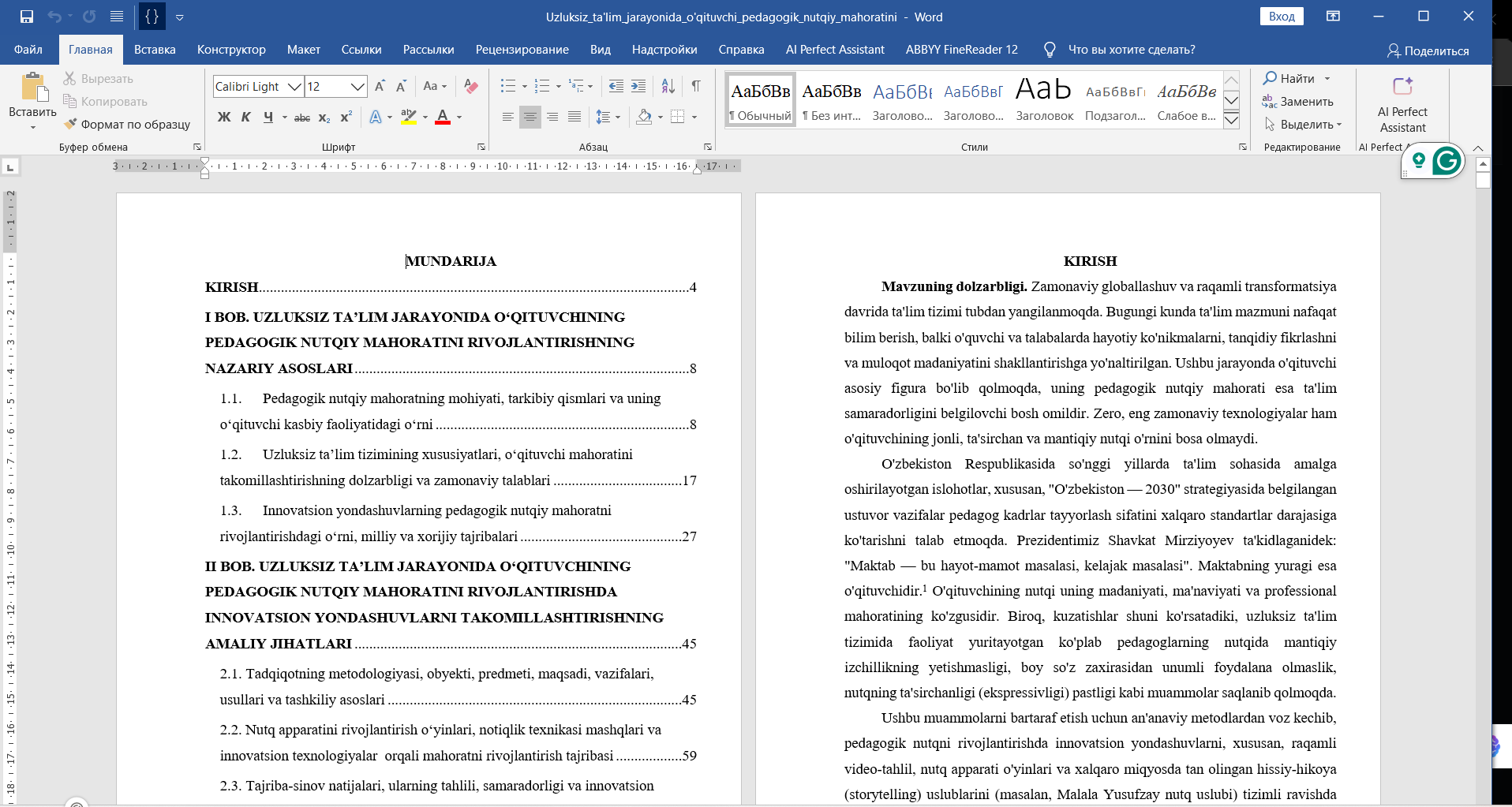Toggle bold formatting (Ж)
The image size is (1512, 807).
tap(224, 117)
